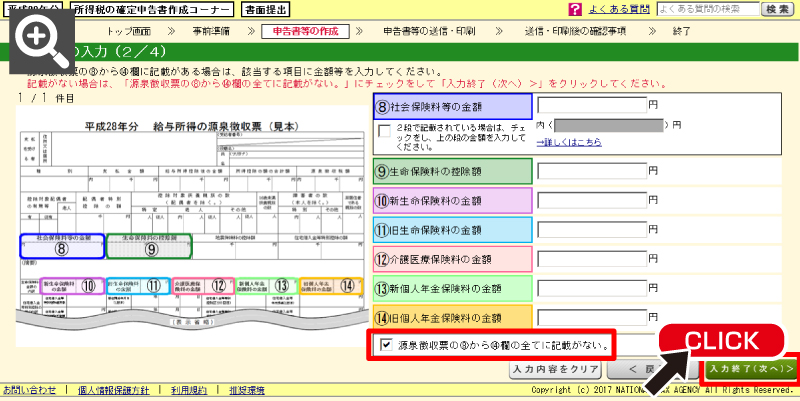The height and width of the screenshot is (401, 800).
Task: Click the 検索 search button
Action: [775, 9]
